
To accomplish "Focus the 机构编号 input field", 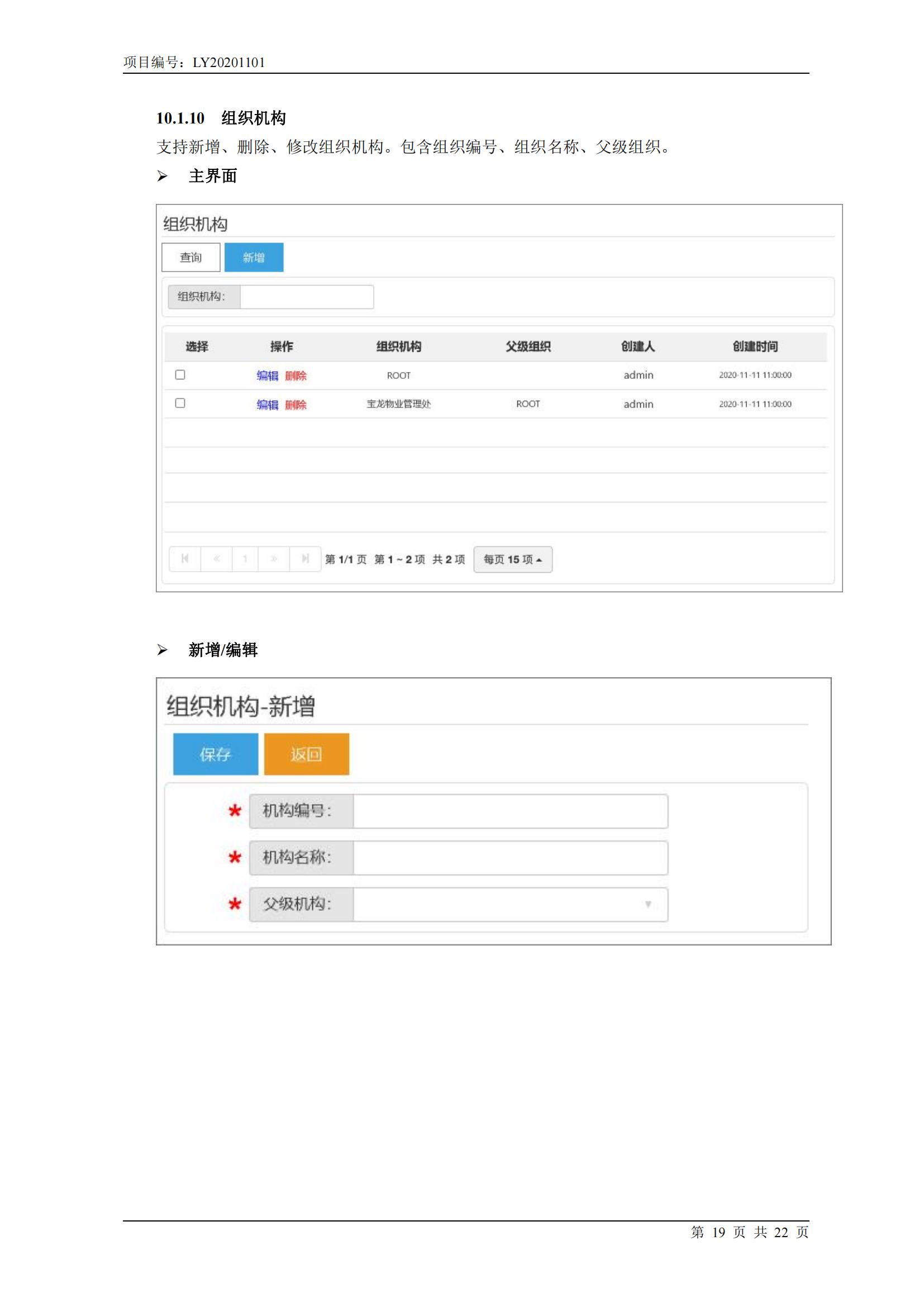I will click(x=511, y=811).
